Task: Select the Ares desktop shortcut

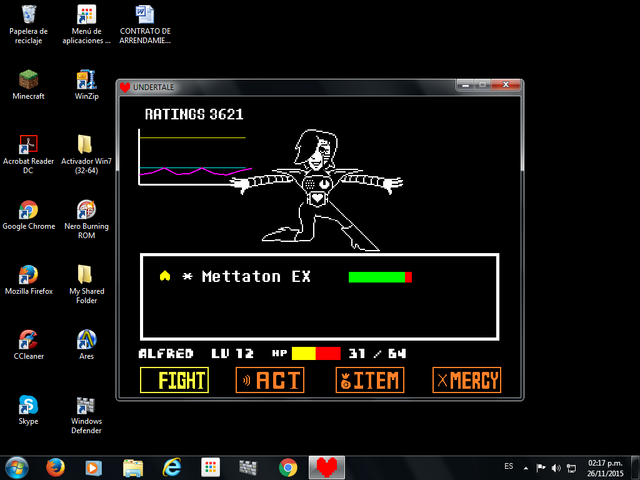Action: pyautogui.click(x=86, y=345)
